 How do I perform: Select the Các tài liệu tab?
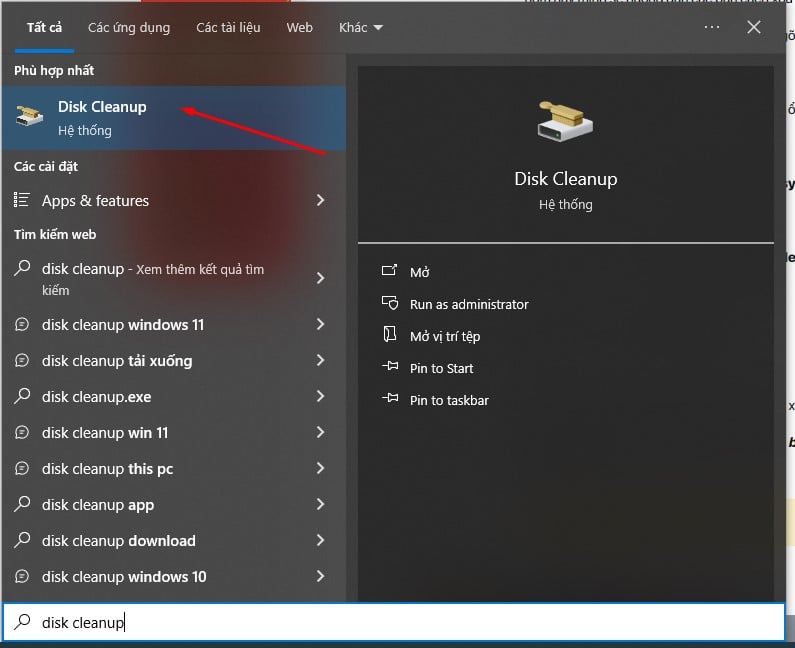[228, 27]
